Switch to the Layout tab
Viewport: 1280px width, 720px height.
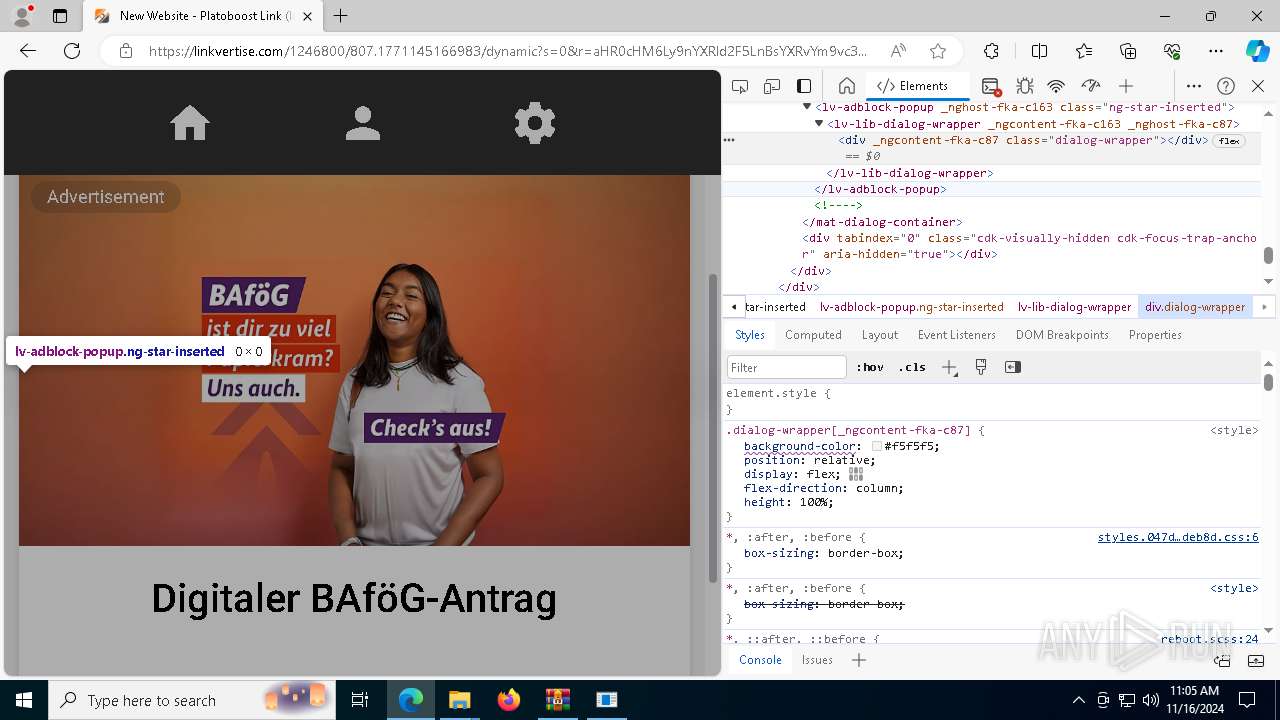pyautogui.click(x=880, y=335)
